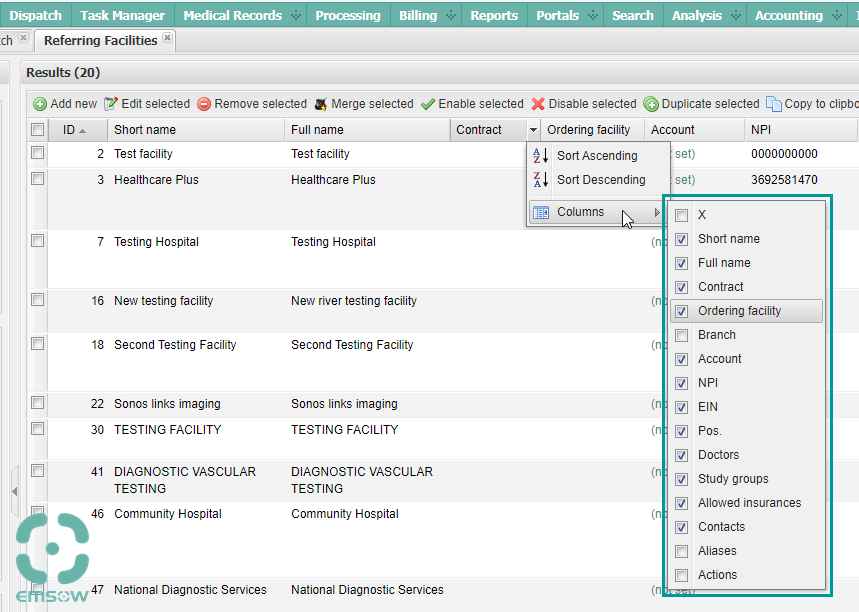
Task: Uncheck the Full name column
Action: tap(682, 264)
